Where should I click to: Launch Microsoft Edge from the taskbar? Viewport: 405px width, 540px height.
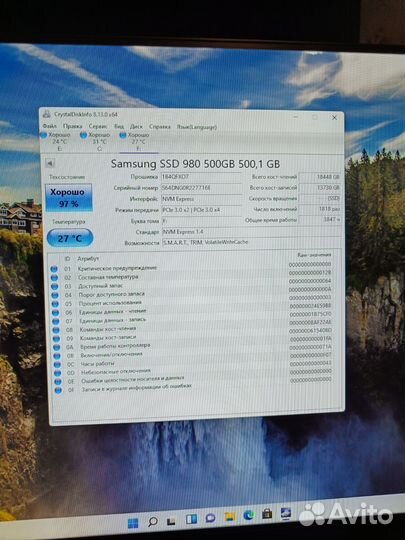pyautogui.click(x=249, y=516)
